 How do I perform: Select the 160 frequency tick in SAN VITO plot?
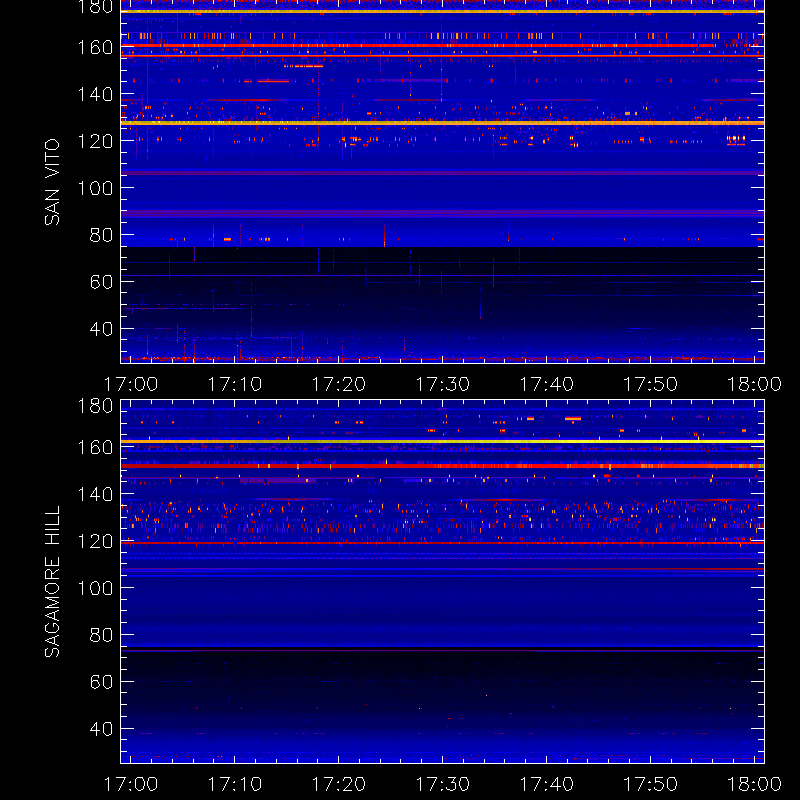pos(95,47)
